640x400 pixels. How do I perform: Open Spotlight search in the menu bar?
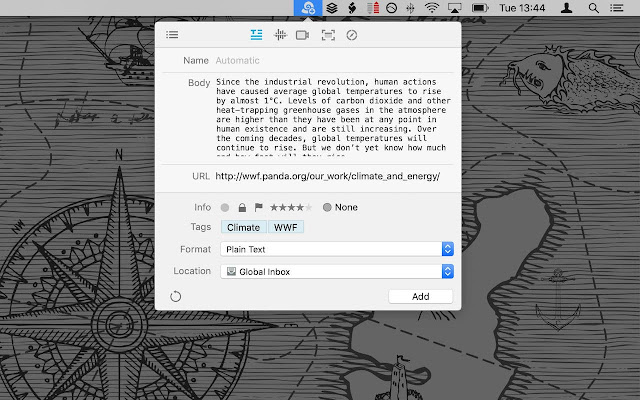coord(596,8)
